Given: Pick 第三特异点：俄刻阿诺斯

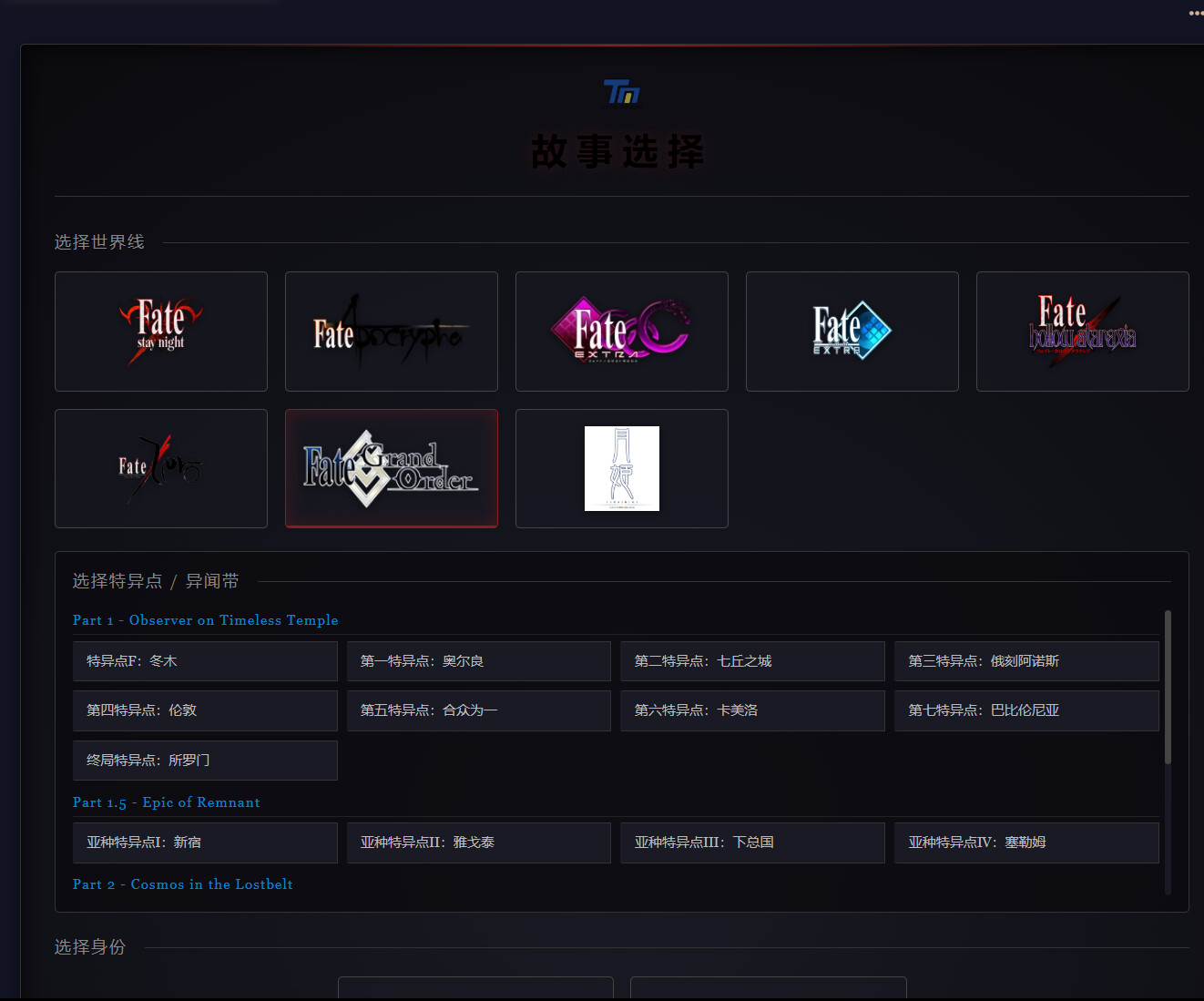Looking at the screenshot, I should (x=1027, y=661).
